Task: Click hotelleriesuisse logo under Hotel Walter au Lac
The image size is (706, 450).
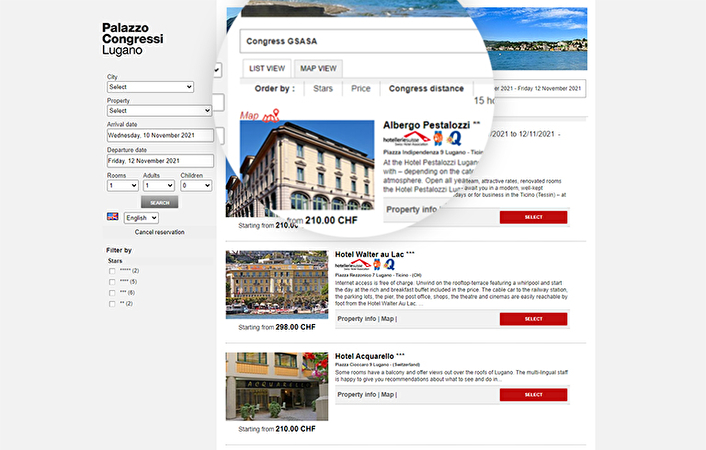Action: point(353,265)
